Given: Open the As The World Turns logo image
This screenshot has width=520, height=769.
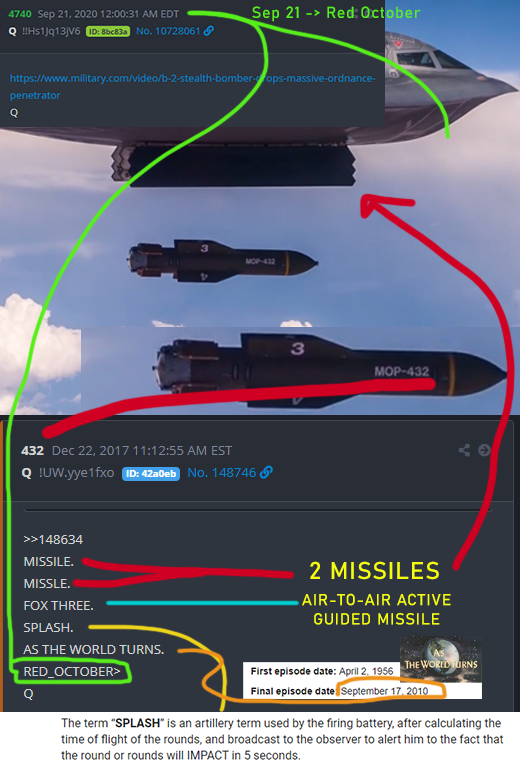Looking at the screenshot, I should pos(441,659).
